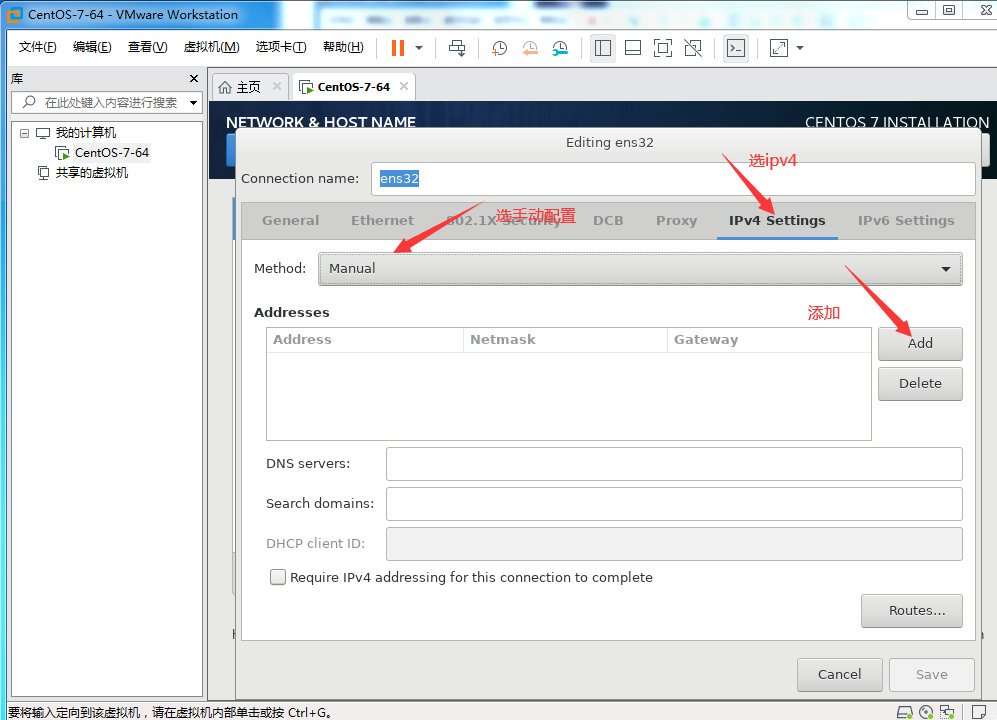Click the Save button
997x720 pixels.
(932, 675)
